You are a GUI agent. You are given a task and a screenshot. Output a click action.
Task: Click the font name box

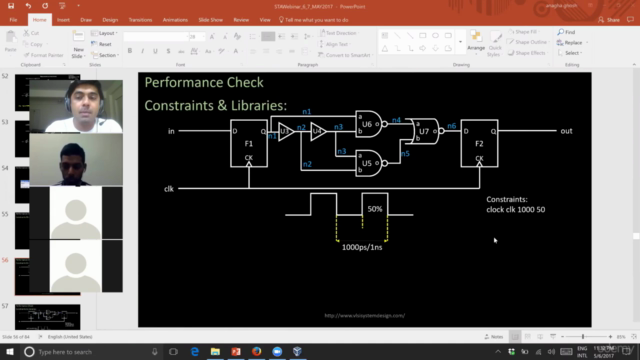click(155, 37)
